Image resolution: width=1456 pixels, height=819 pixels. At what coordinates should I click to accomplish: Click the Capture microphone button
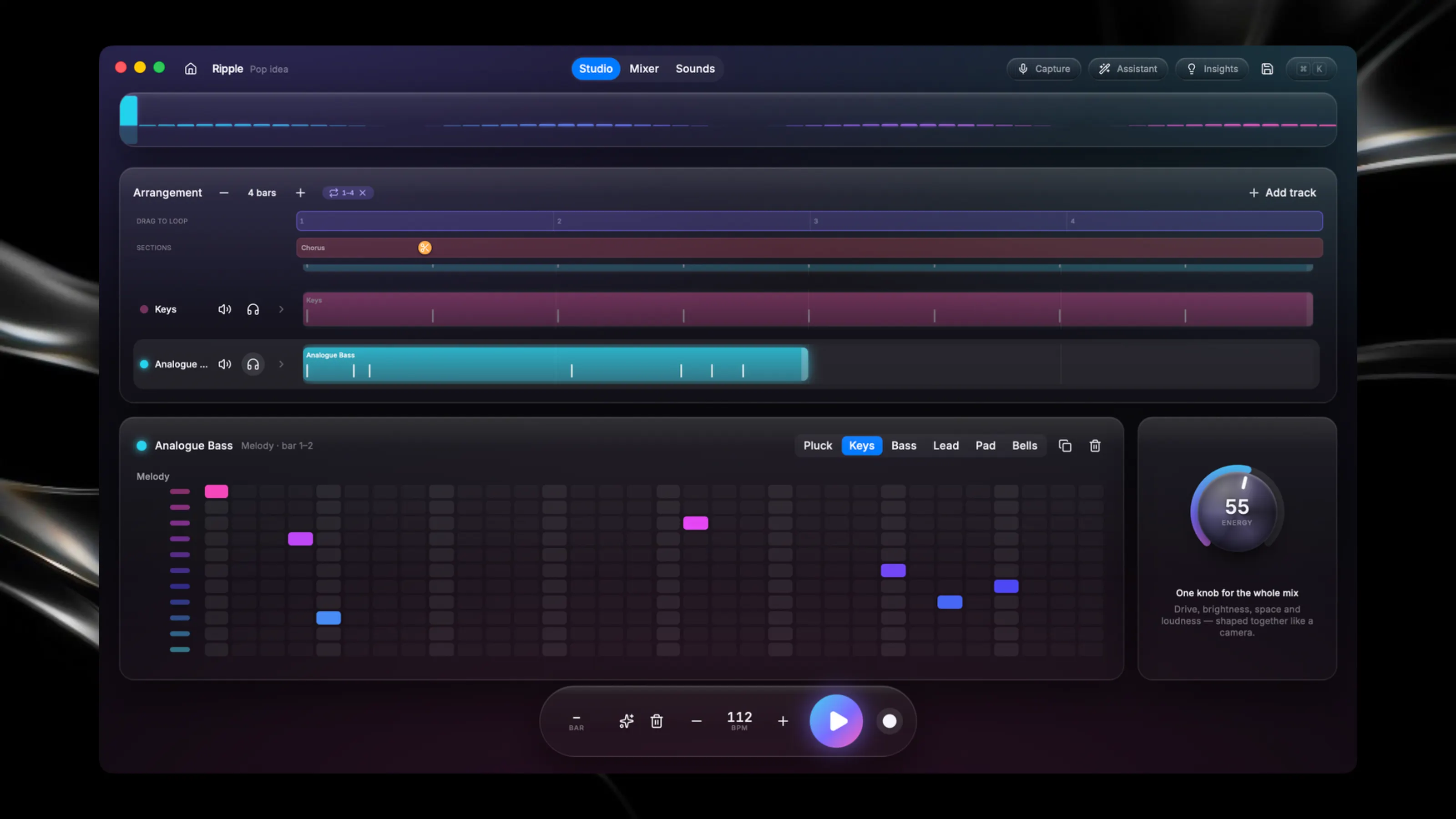click(x=1044, y=68)
